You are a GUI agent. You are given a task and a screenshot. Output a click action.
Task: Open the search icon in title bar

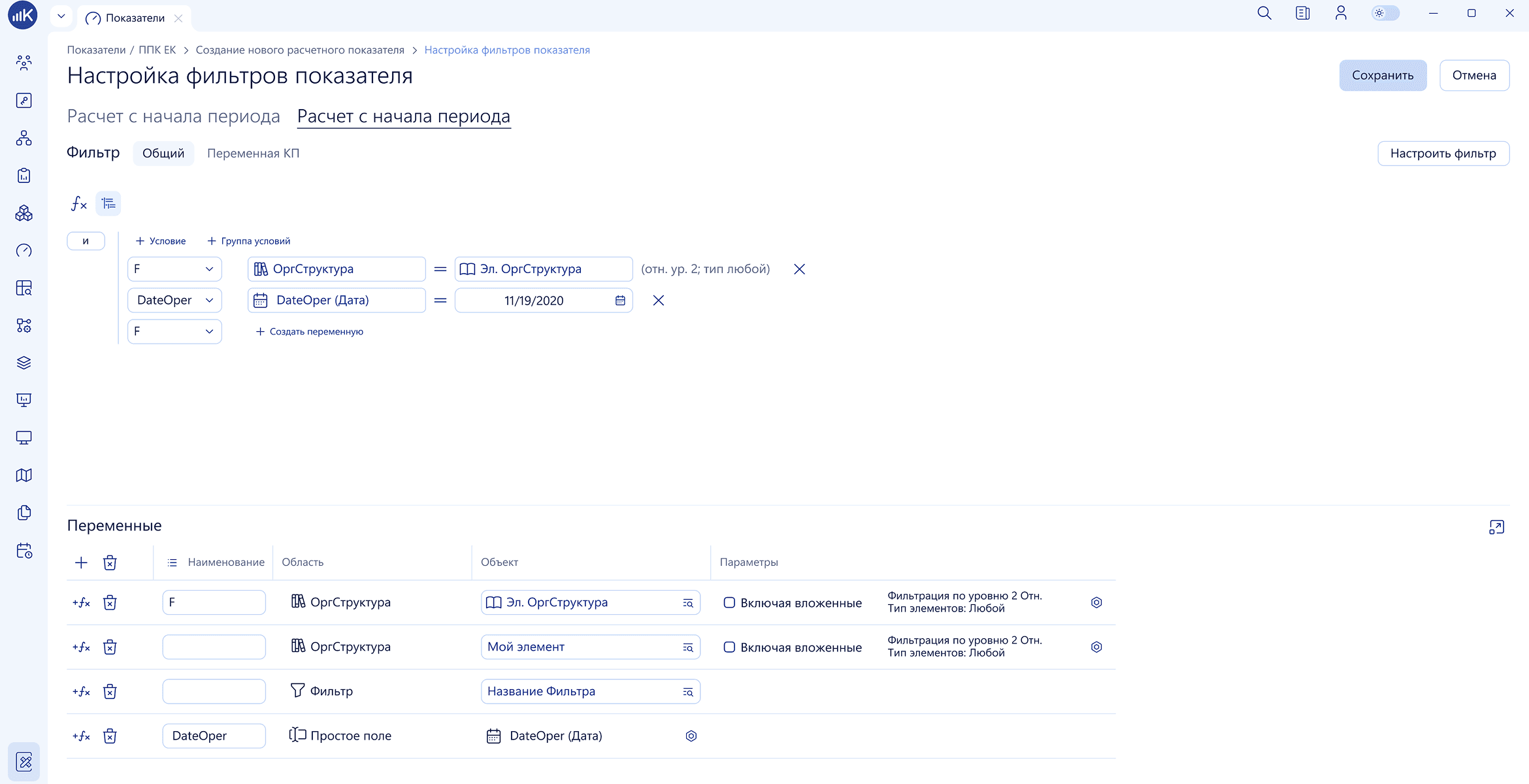[x=1264, y=13]
